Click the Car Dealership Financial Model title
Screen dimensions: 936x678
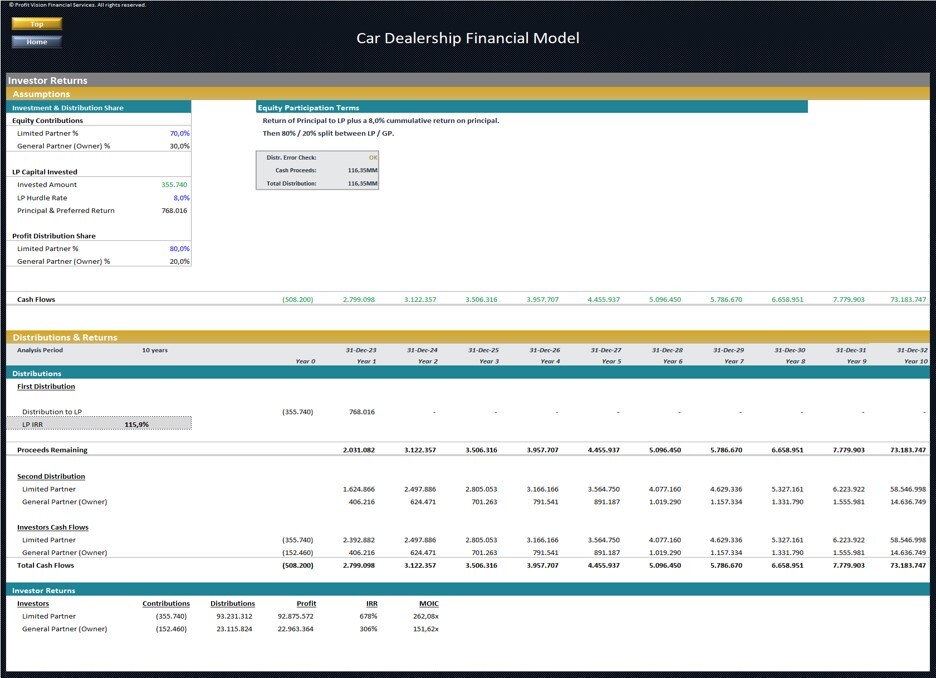[x=467, y=38]
